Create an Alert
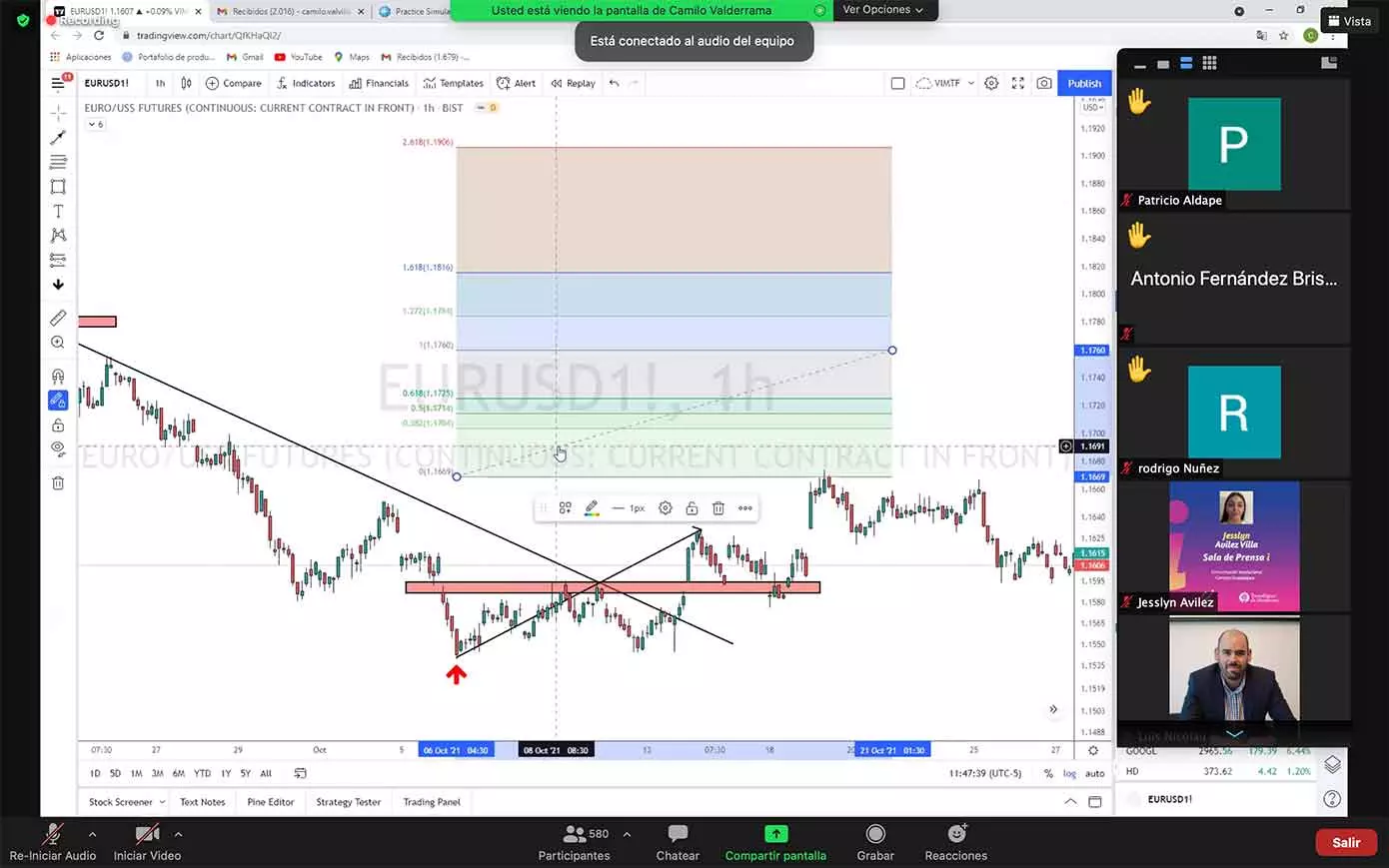Screen dimensions: 1389x868 (x=517, y=83)
